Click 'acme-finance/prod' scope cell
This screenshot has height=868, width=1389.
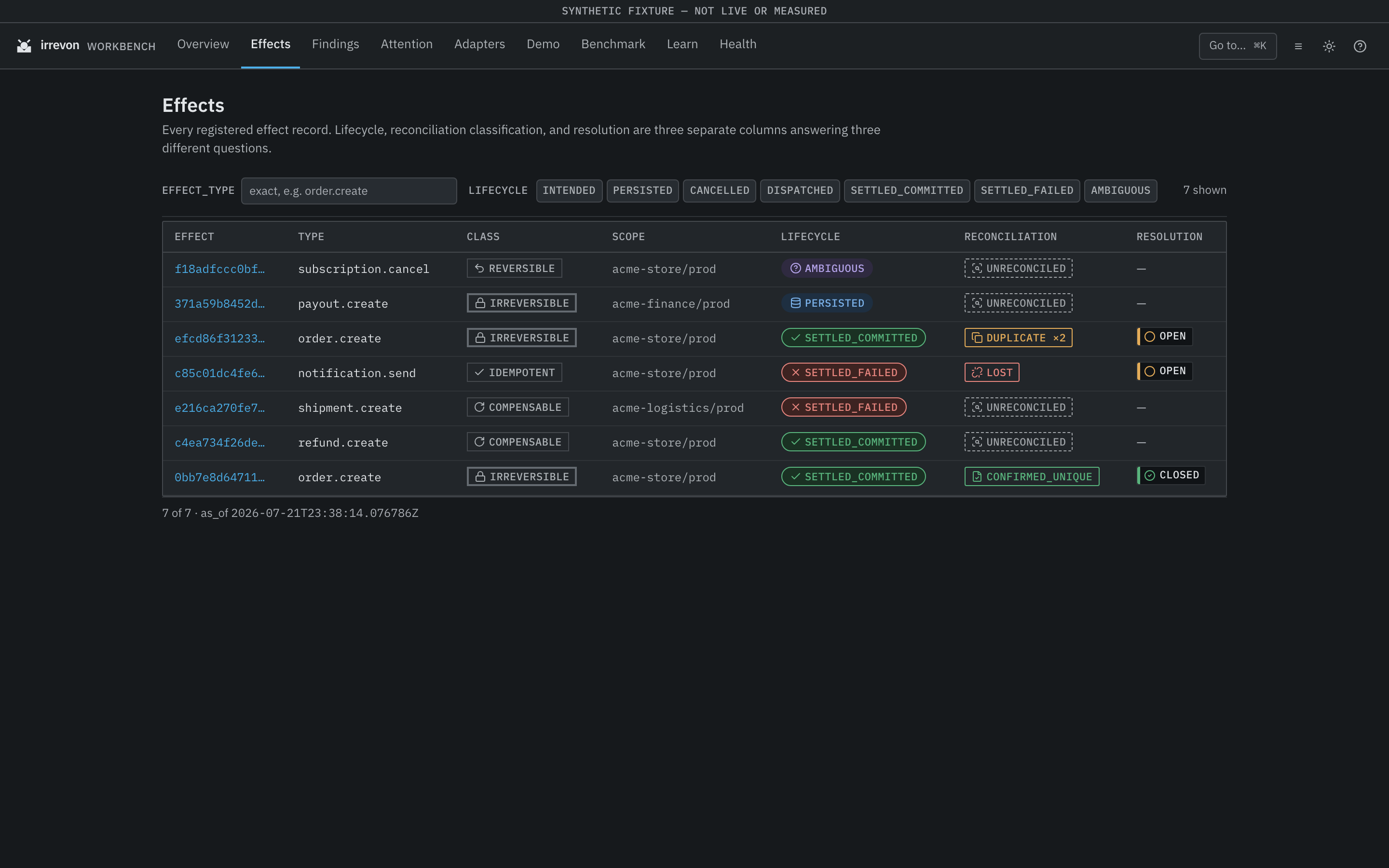click(671, 304)
